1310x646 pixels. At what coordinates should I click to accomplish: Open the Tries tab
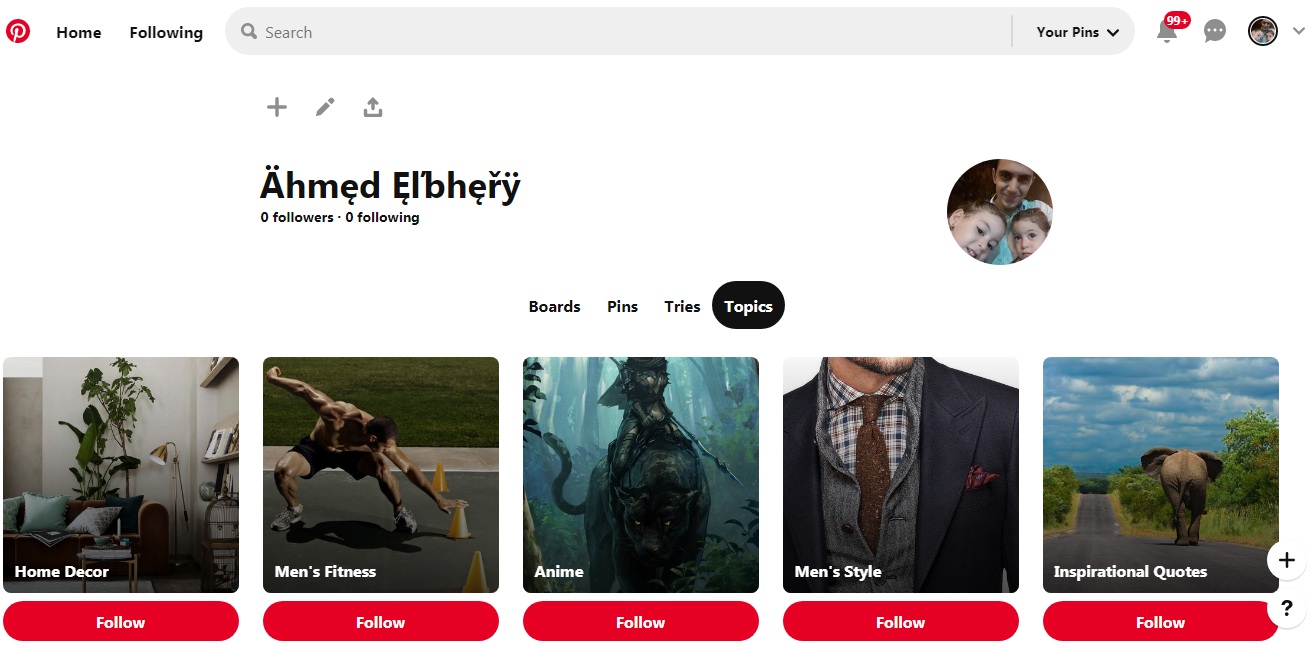coord(682,306)
